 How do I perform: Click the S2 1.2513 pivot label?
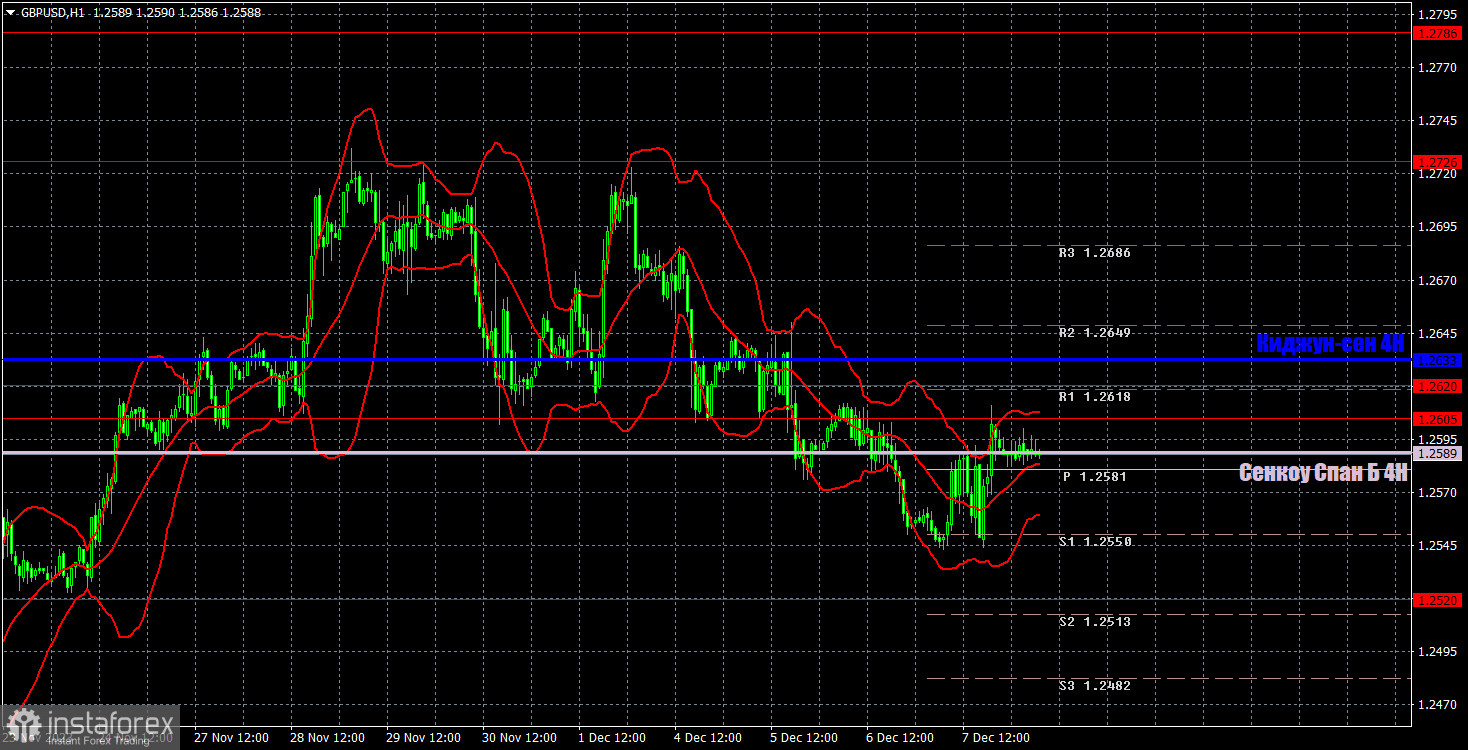1095,622
